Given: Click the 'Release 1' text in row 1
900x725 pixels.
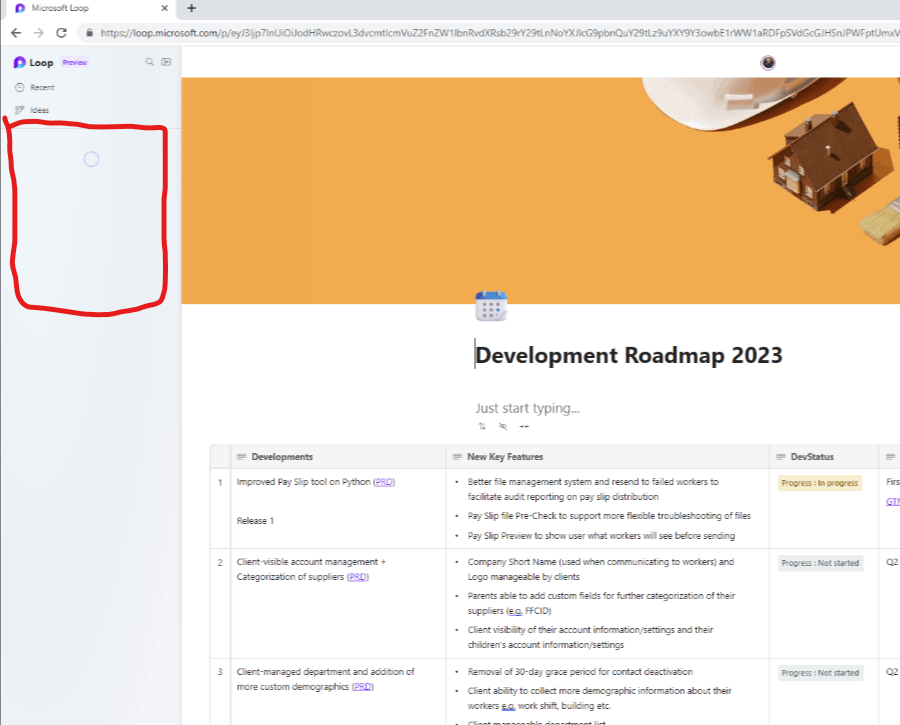Looking at the screenshot, I should click(255, 521).
